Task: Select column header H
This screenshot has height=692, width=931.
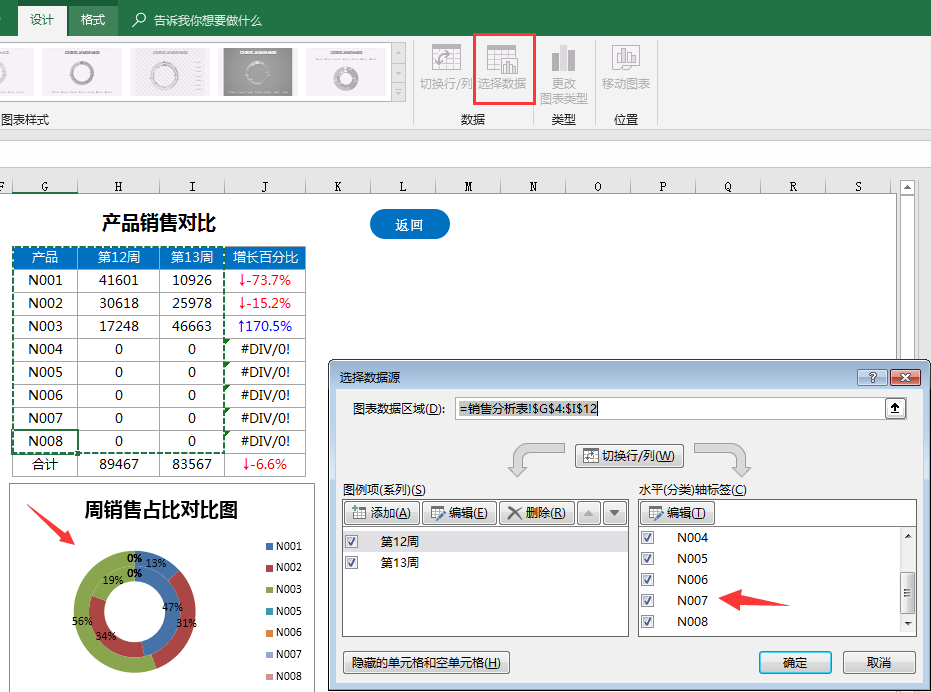Action: coord(118,187)
